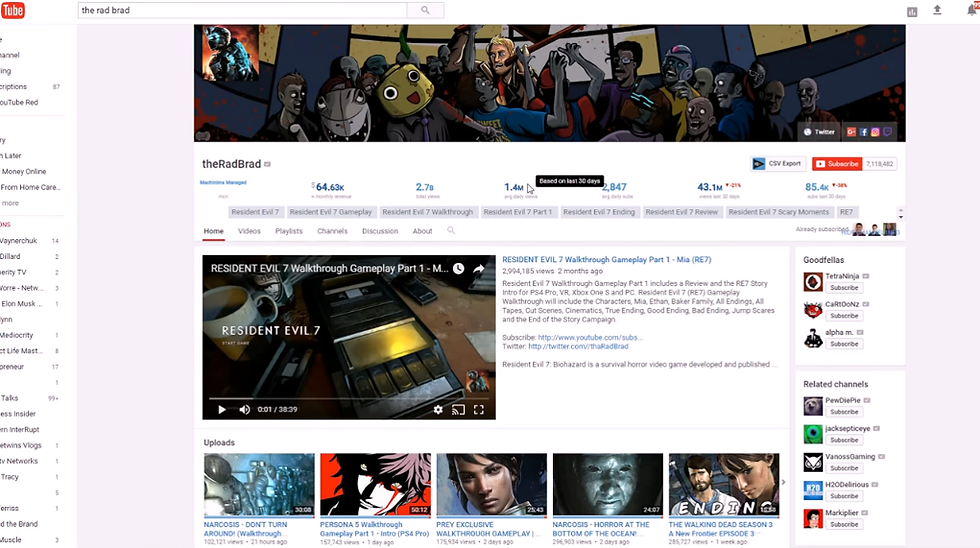Expand the sidebar 'more' link
This screenshot has height=548, width=980.
point(9,203)
